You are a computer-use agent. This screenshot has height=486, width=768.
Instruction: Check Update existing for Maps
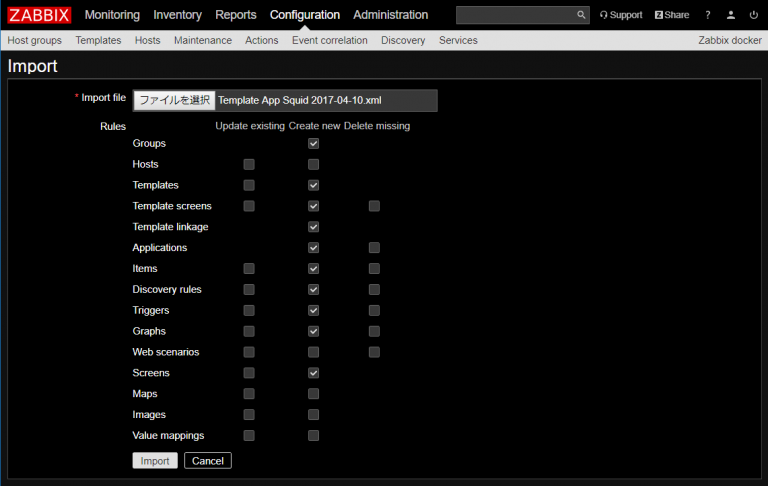point(249,393)
